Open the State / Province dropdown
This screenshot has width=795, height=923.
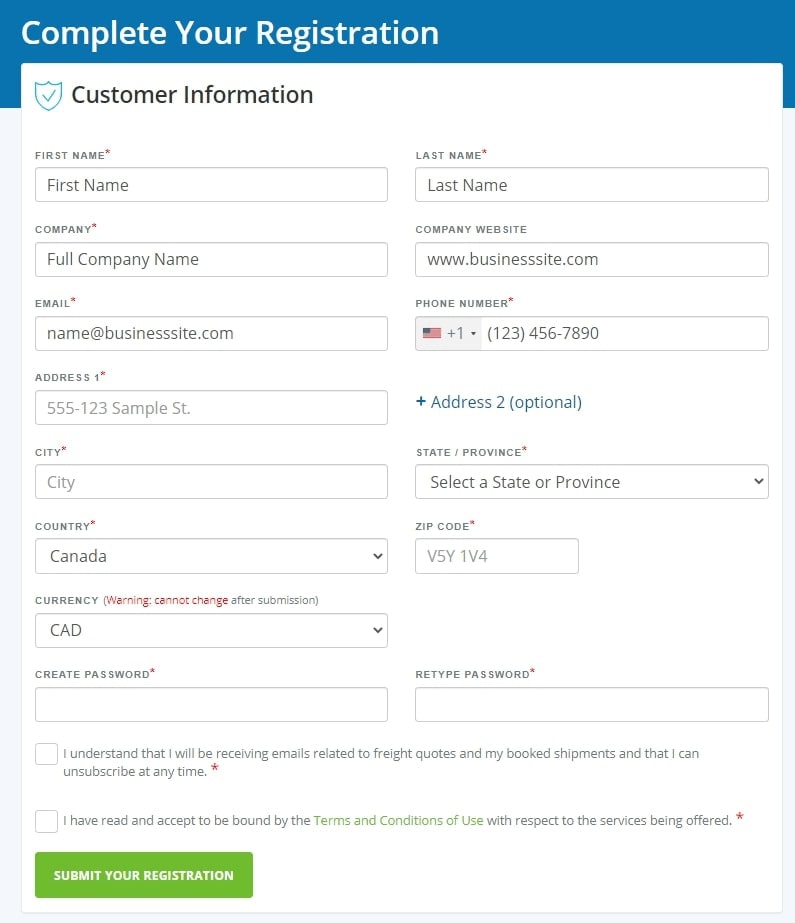click(591, 482)
